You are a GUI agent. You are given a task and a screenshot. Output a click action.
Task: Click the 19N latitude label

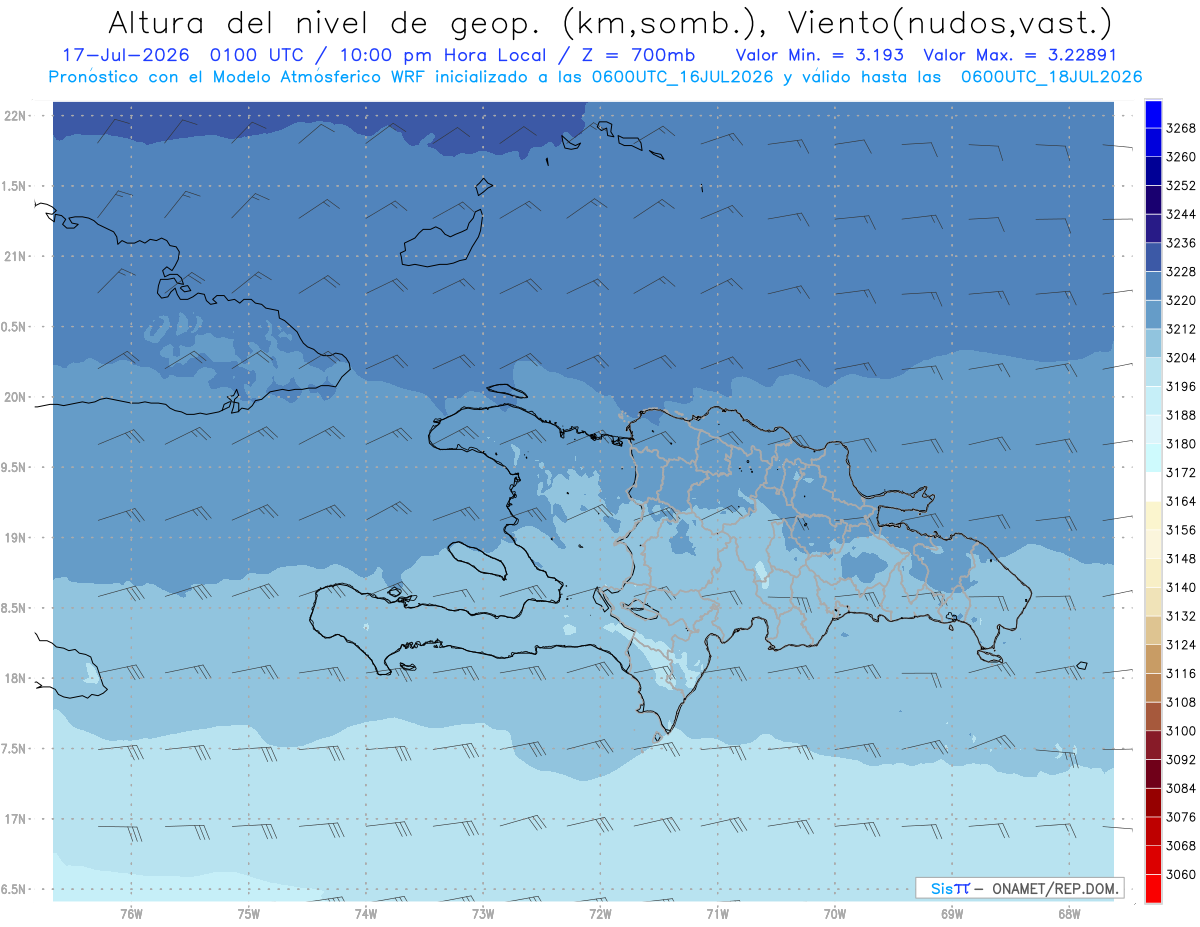[x=16, y=538]
